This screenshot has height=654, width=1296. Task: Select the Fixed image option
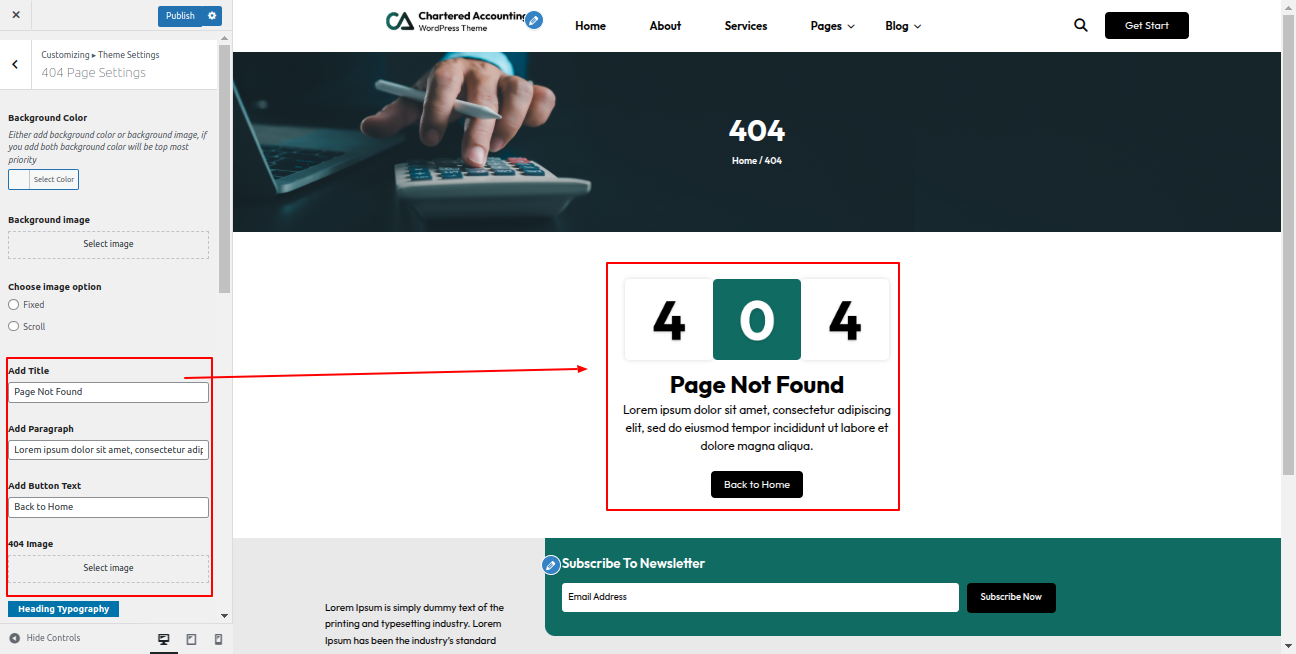[x=14, y=304]
